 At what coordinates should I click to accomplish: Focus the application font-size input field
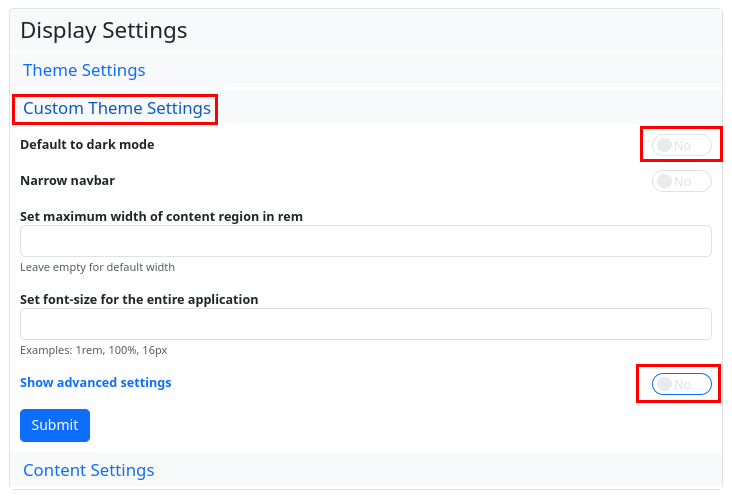(x=365, y=324)
